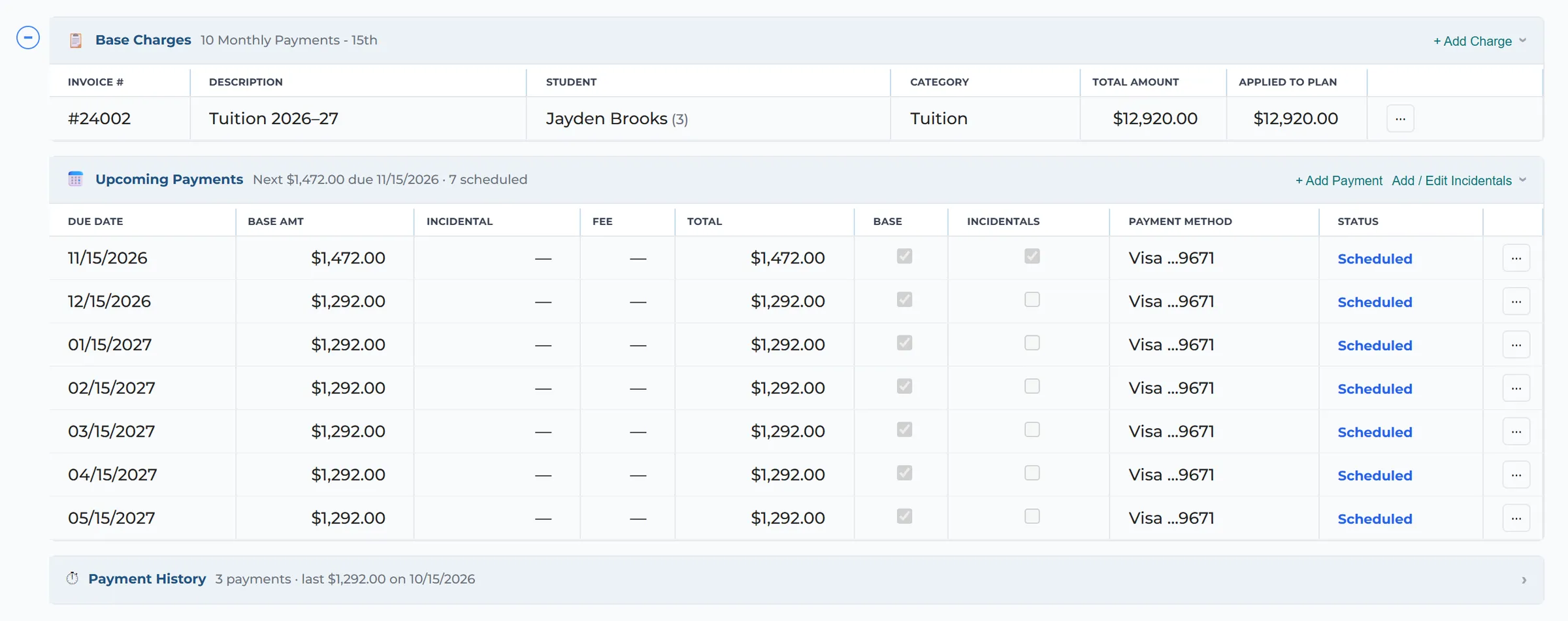Enable Incidentals checkbox for 12/15/2026 payment
The width and height of the screenshot is (1568, 621).
(1032, 299)
